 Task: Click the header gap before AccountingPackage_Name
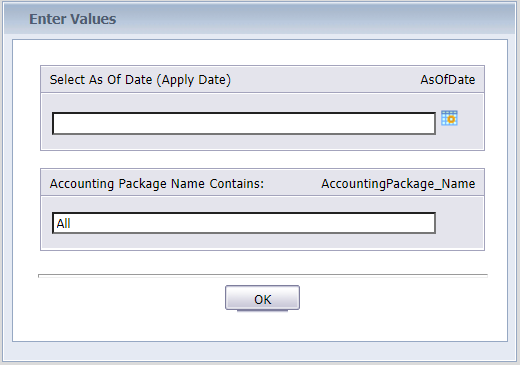[292, 184]
